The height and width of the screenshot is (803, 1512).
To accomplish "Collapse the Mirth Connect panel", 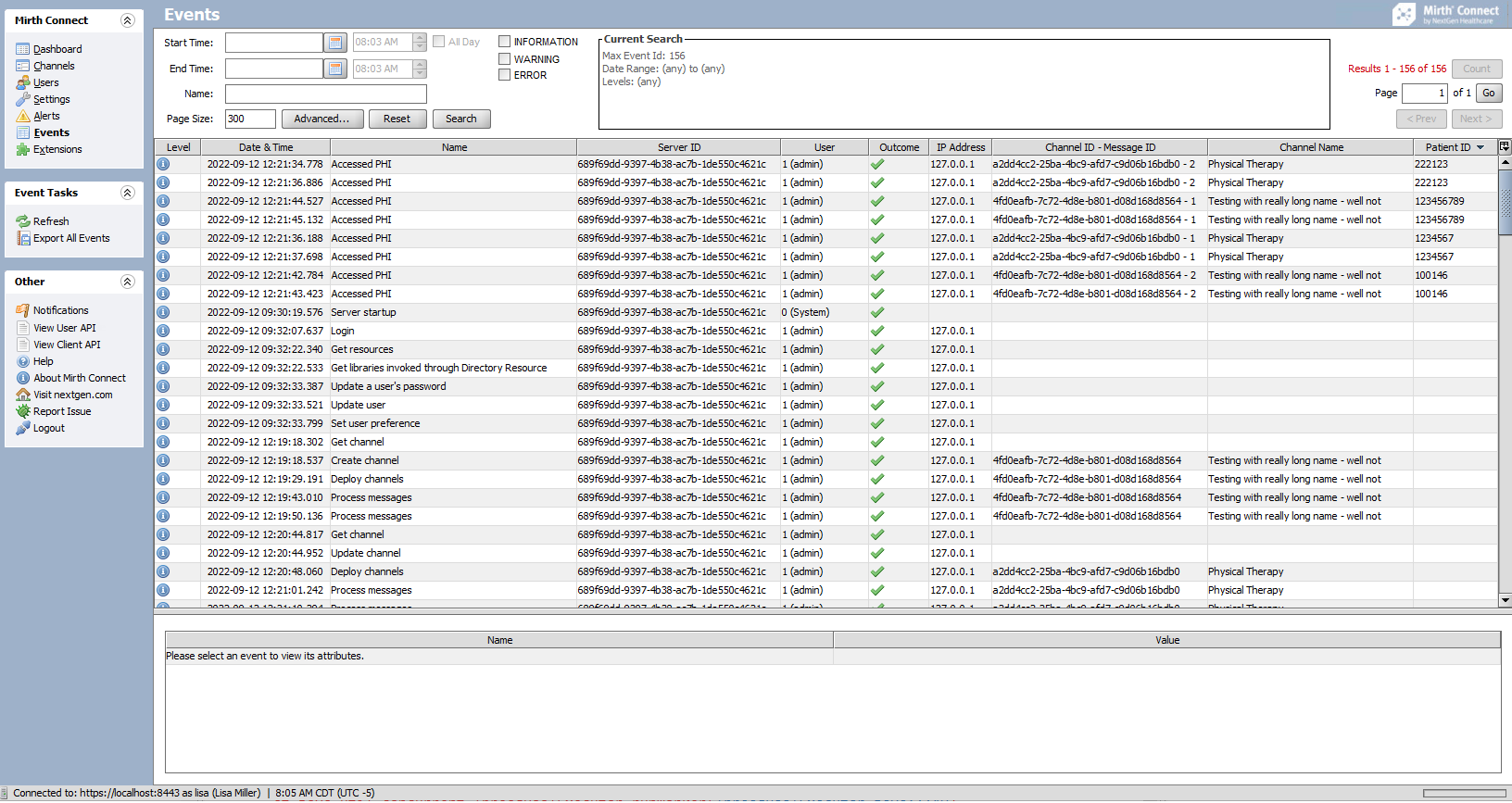I will coord(128,20).
